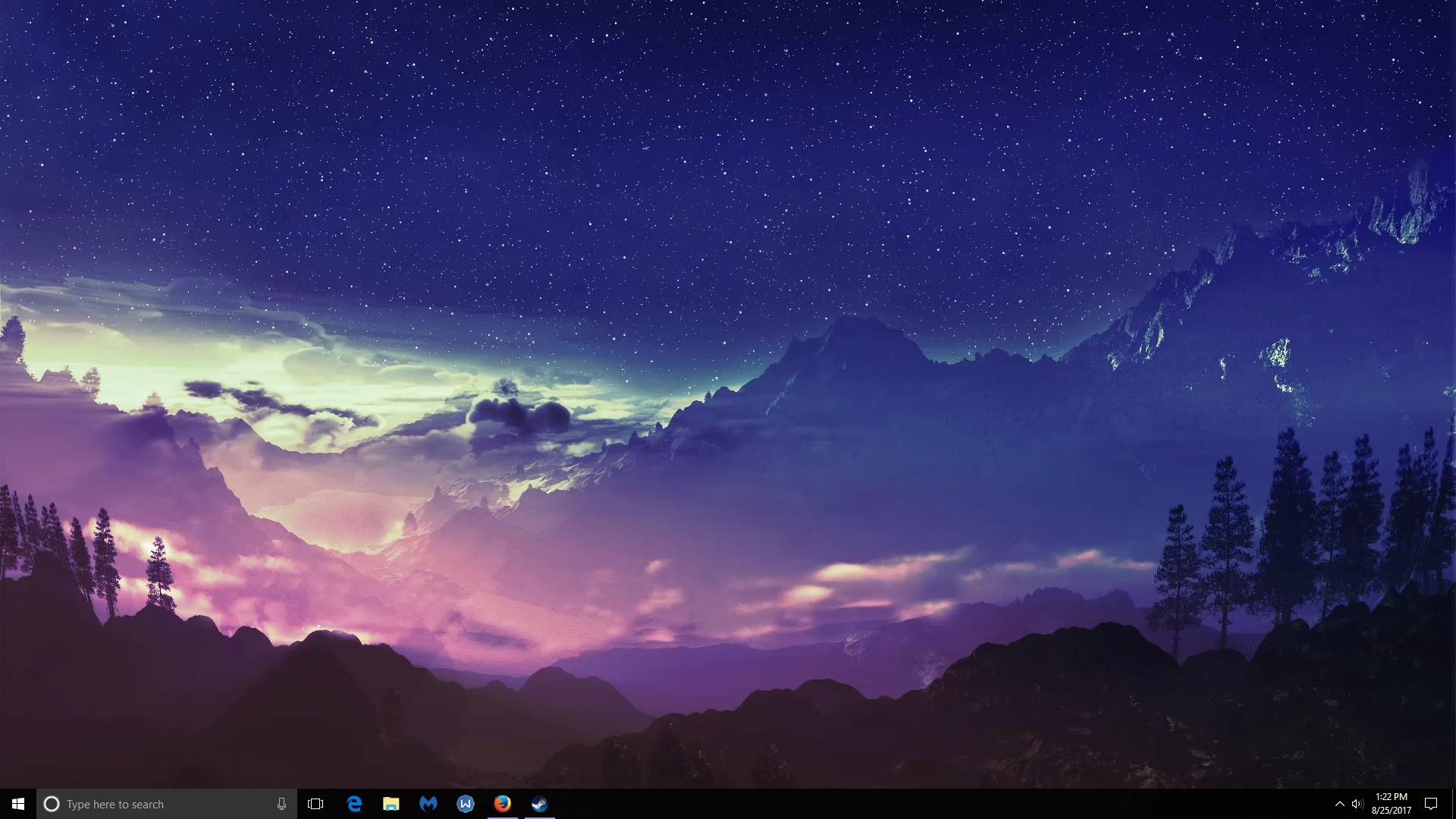This screenshot has height=819, width=1456.
Task: Switch to the Steam window
Action: point(539,804)
